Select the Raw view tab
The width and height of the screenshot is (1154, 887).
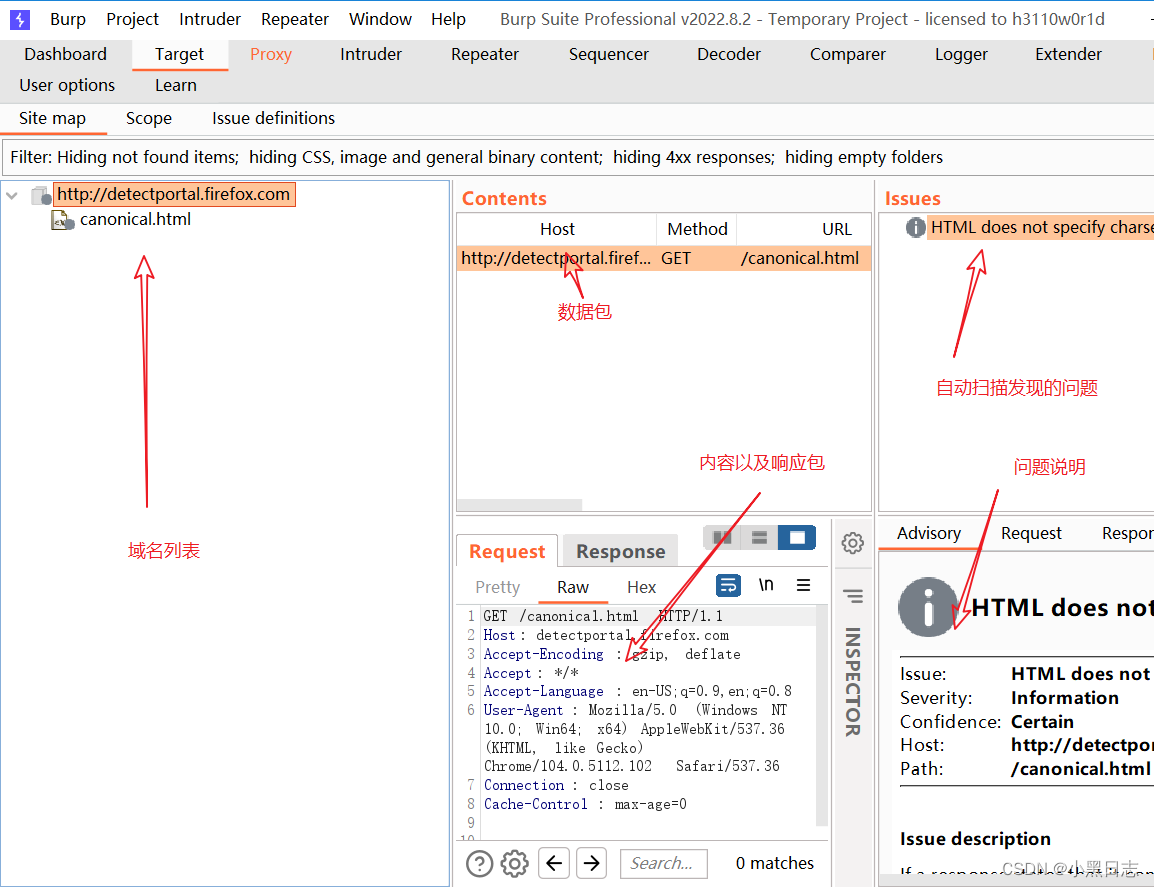(x=573, y=587)
